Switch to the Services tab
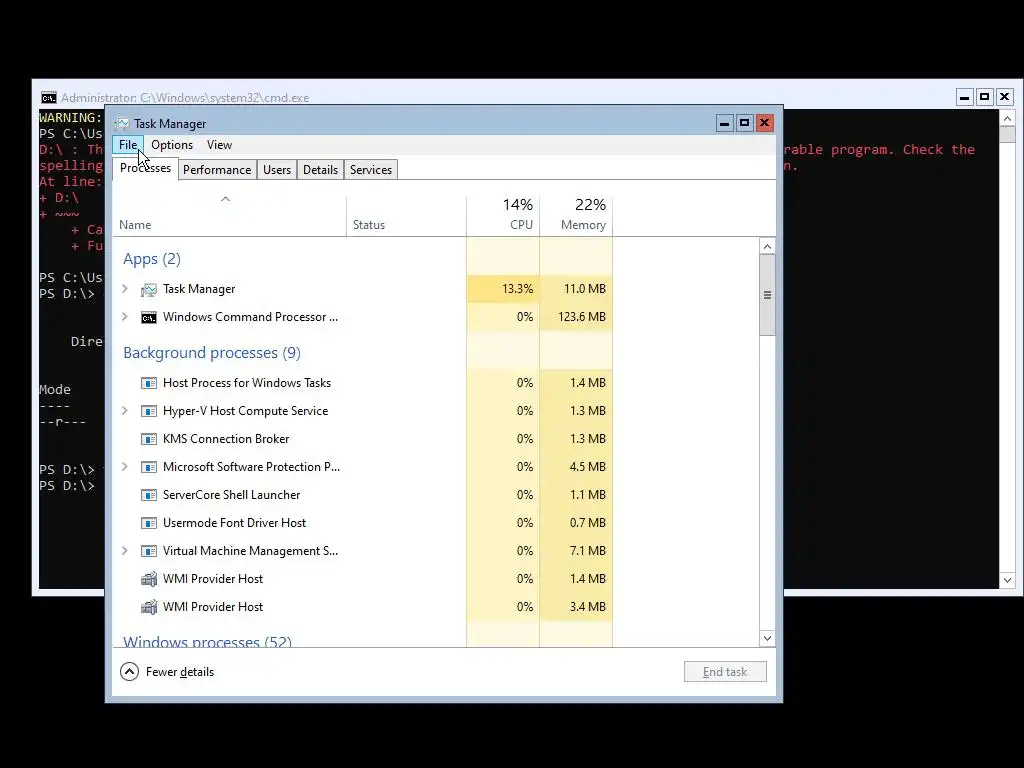This screenshot has height=768, width=1024. pos(370,170)
